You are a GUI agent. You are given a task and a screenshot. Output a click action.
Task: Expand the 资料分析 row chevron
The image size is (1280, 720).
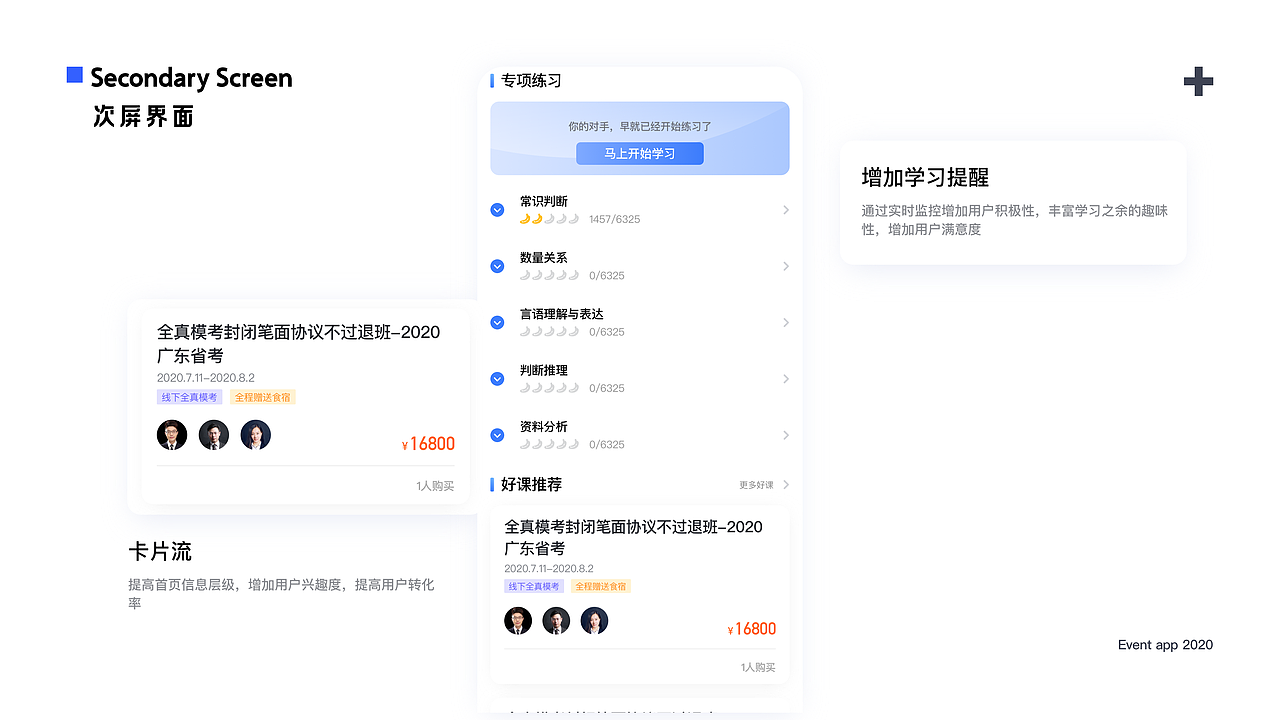[x=786, y=435]
